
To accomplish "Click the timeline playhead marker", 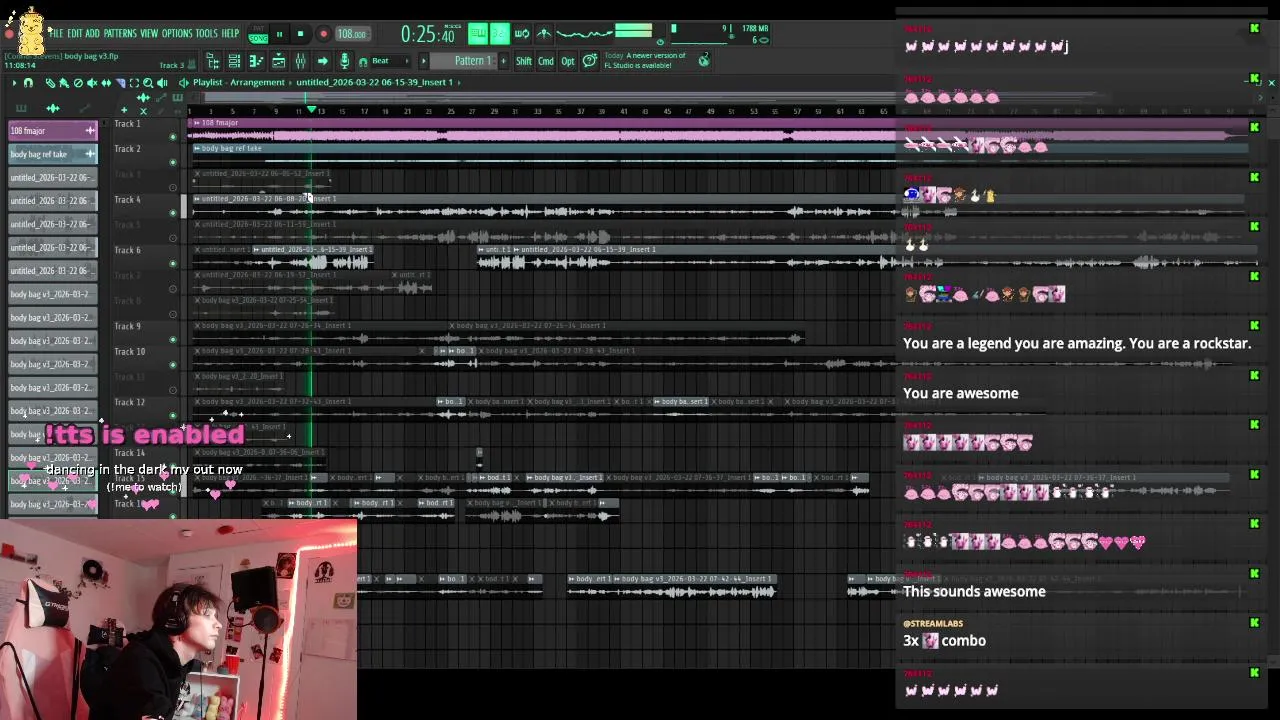I will (311, 109).
